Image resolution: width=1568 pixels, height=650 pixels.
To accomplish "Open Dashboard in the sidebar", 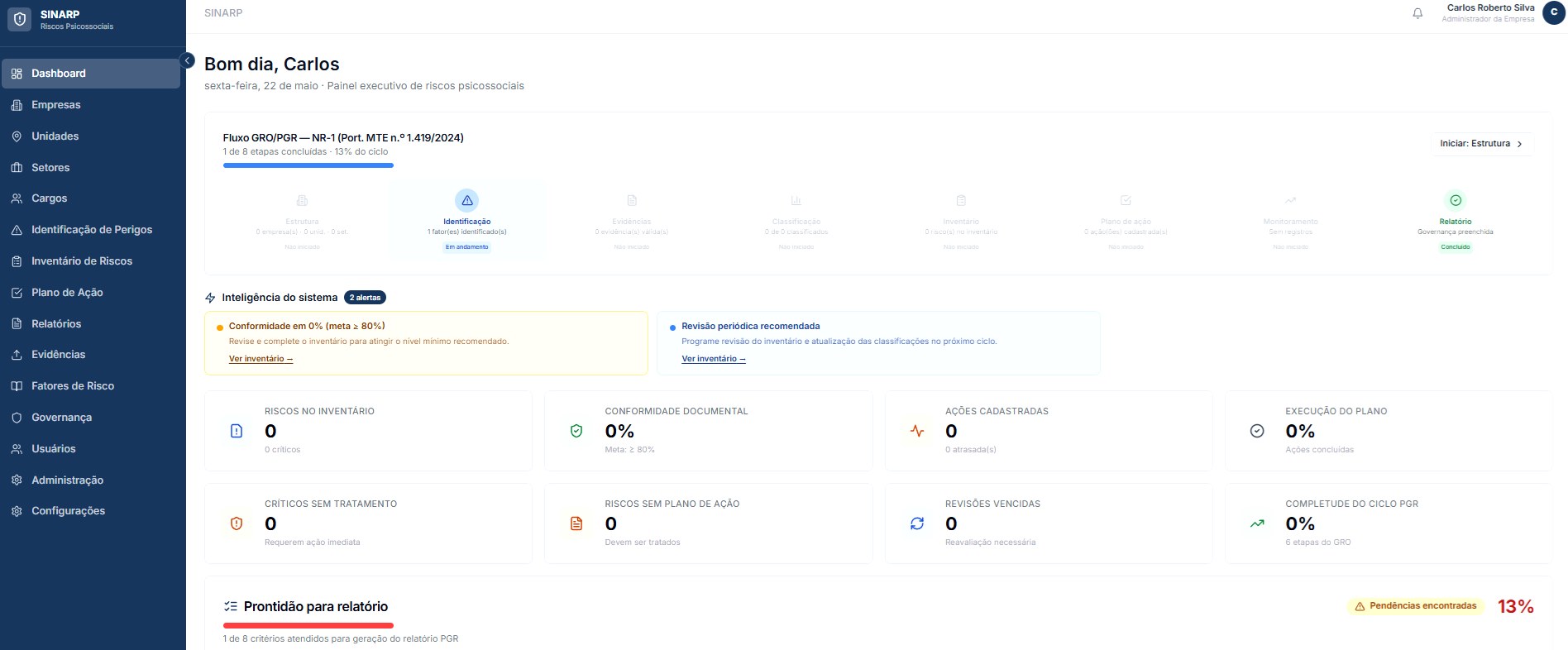I will 91,74.
